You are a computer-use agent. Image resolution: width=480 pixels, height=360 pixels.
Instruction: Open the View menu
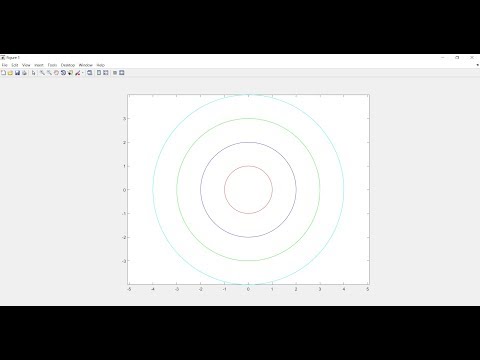coord(26,65)
